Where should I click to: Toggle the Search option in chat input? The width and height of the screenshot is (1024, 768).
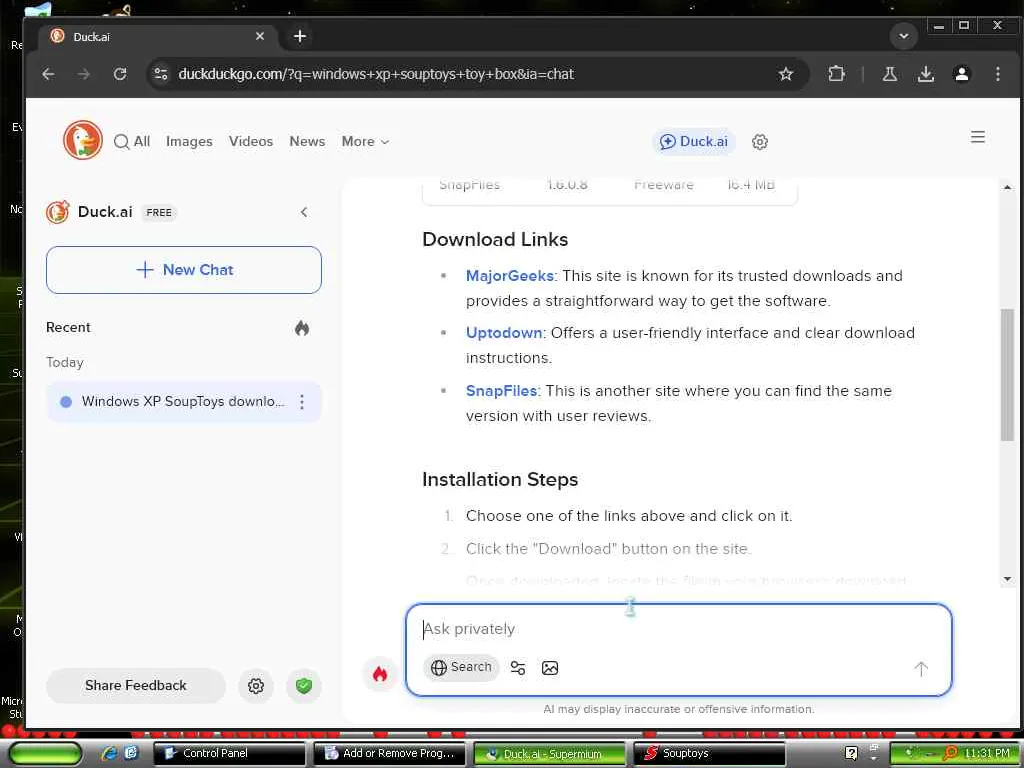[461, 667]
